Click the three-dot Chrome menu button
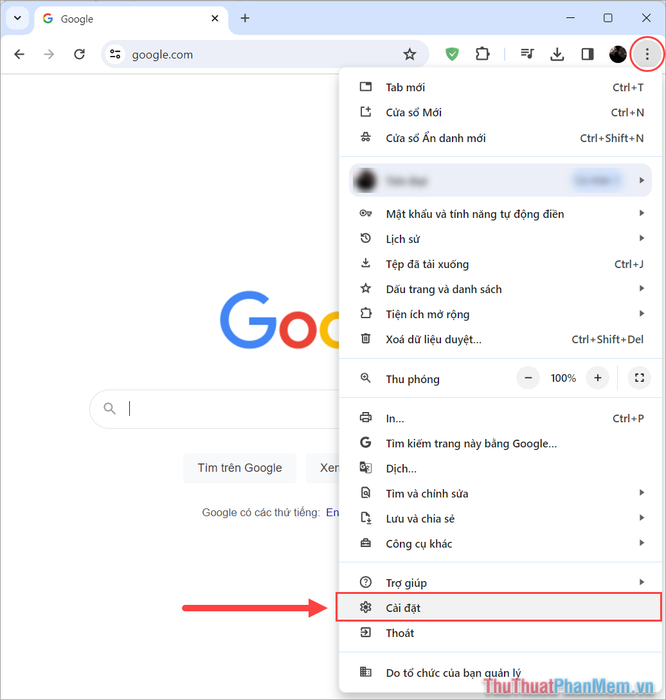 click(647, 54)
